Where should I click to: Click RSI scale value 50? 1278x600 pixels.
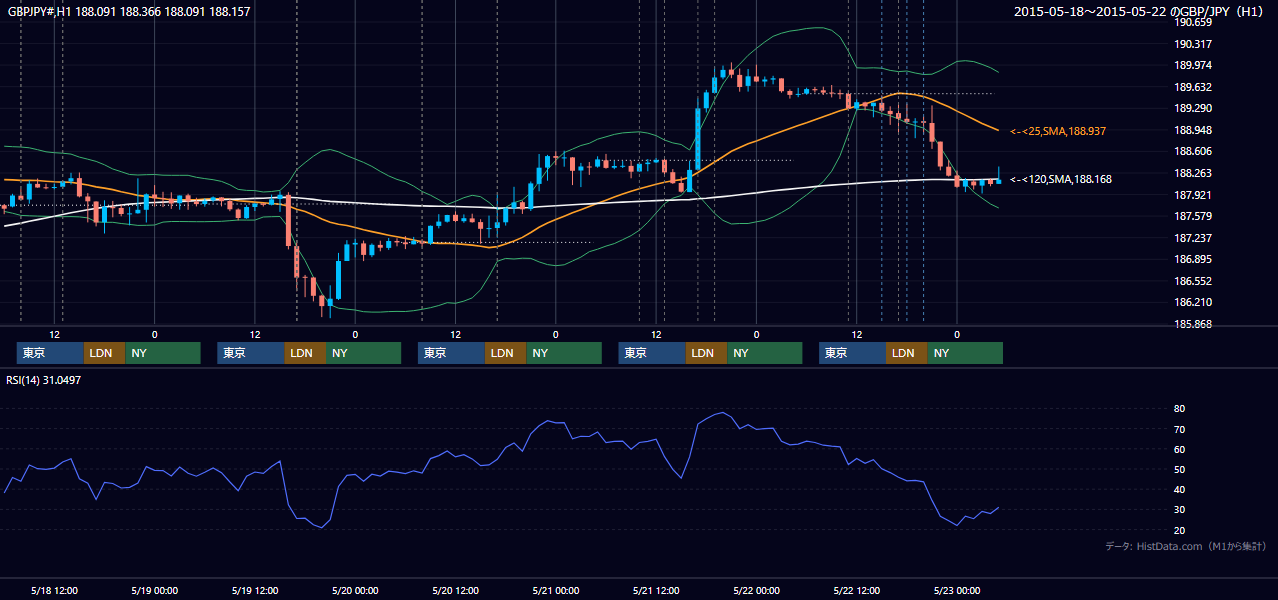pyautogui.click(x=1180, y=469)
